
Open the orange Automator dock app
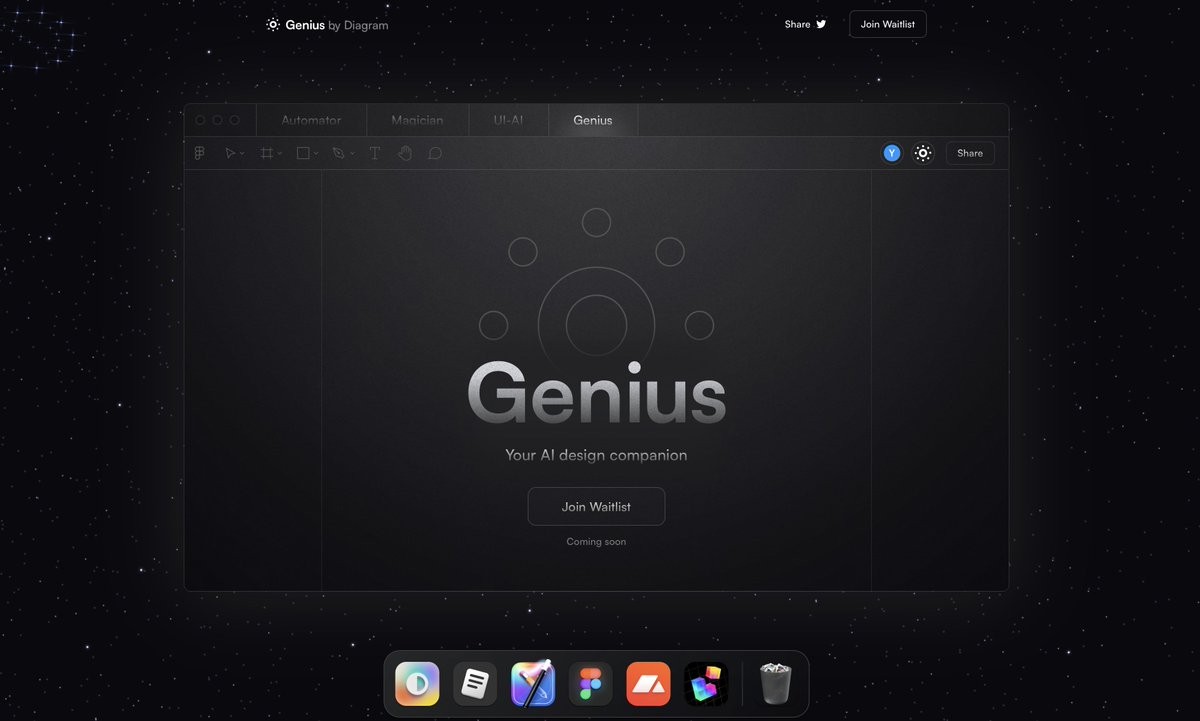click(x=649, y=684)
